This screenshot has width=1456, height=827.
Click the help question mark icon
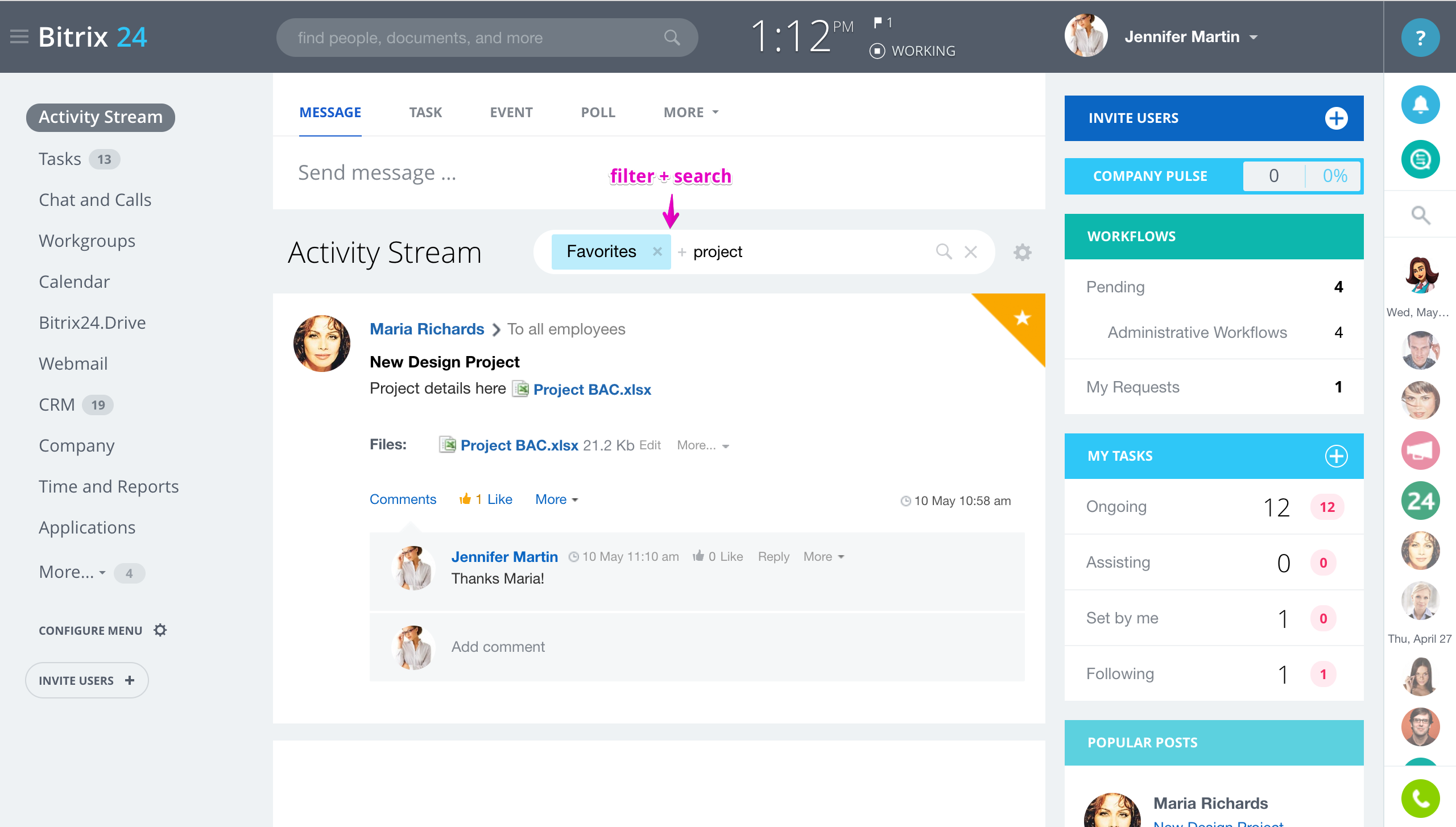pos(1420,38)
